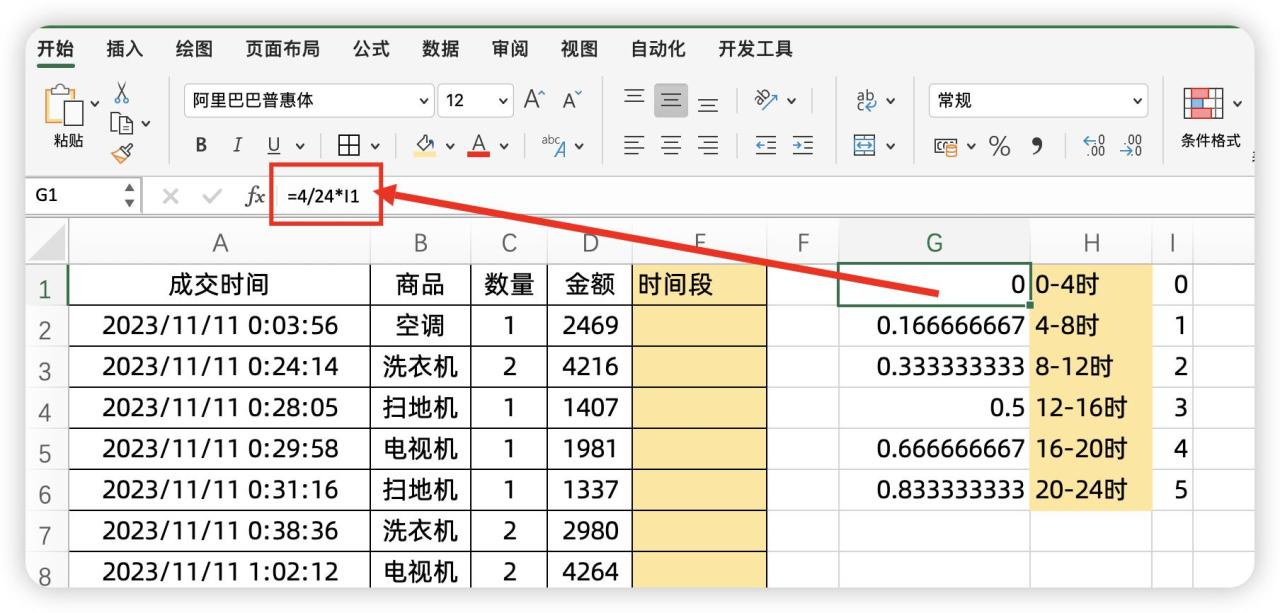
Task: Expand borders options arrow
Action: point(376,147)
